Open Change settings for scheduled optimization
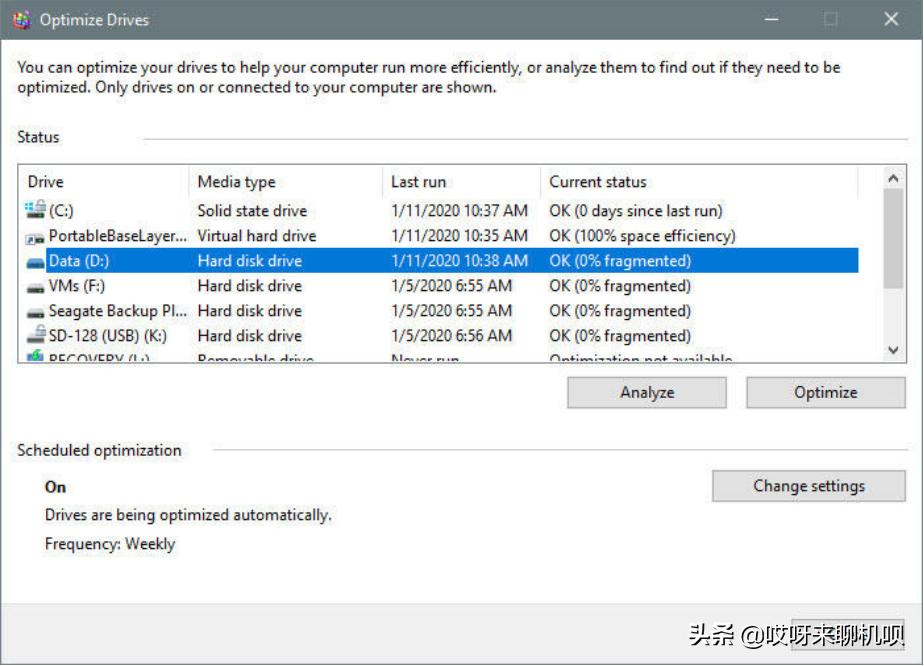 click(808, 486)
